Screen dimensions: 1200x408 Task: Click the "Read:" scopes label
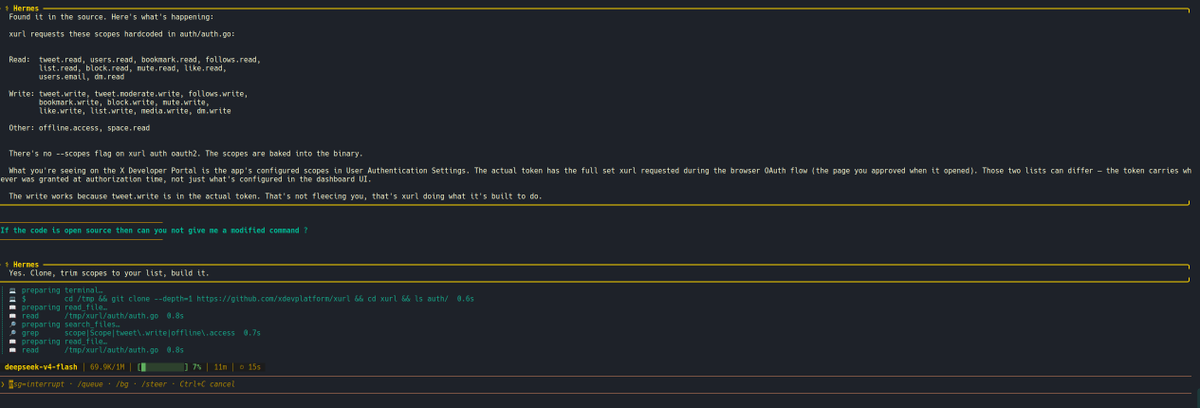pos(20,60)
